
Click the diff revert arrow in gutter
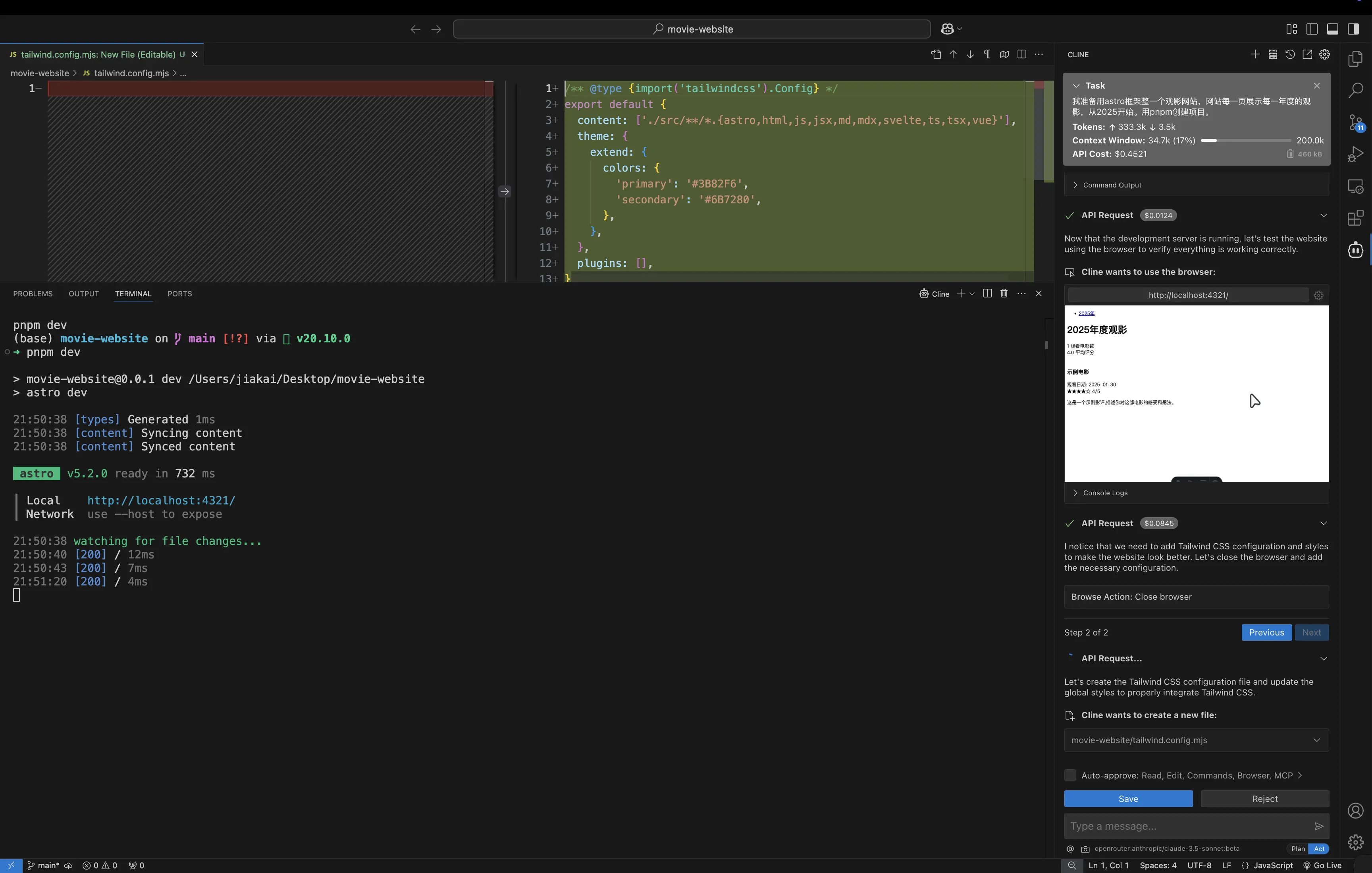pos(505,191)
